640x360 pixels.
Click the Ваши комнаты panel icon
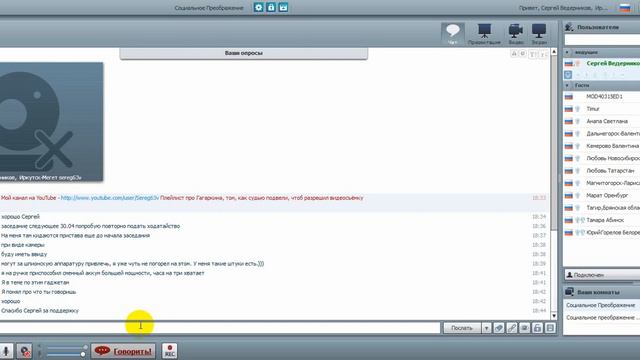pos(569,292)
